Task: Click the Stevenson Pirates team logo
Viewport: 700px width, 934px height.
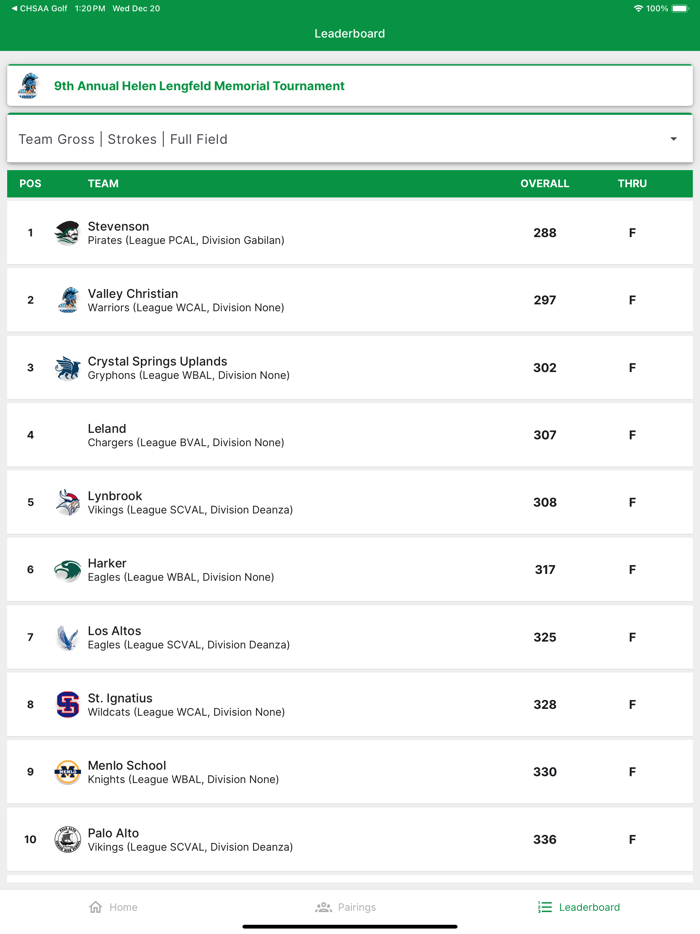Action: (x=67, y=232)
